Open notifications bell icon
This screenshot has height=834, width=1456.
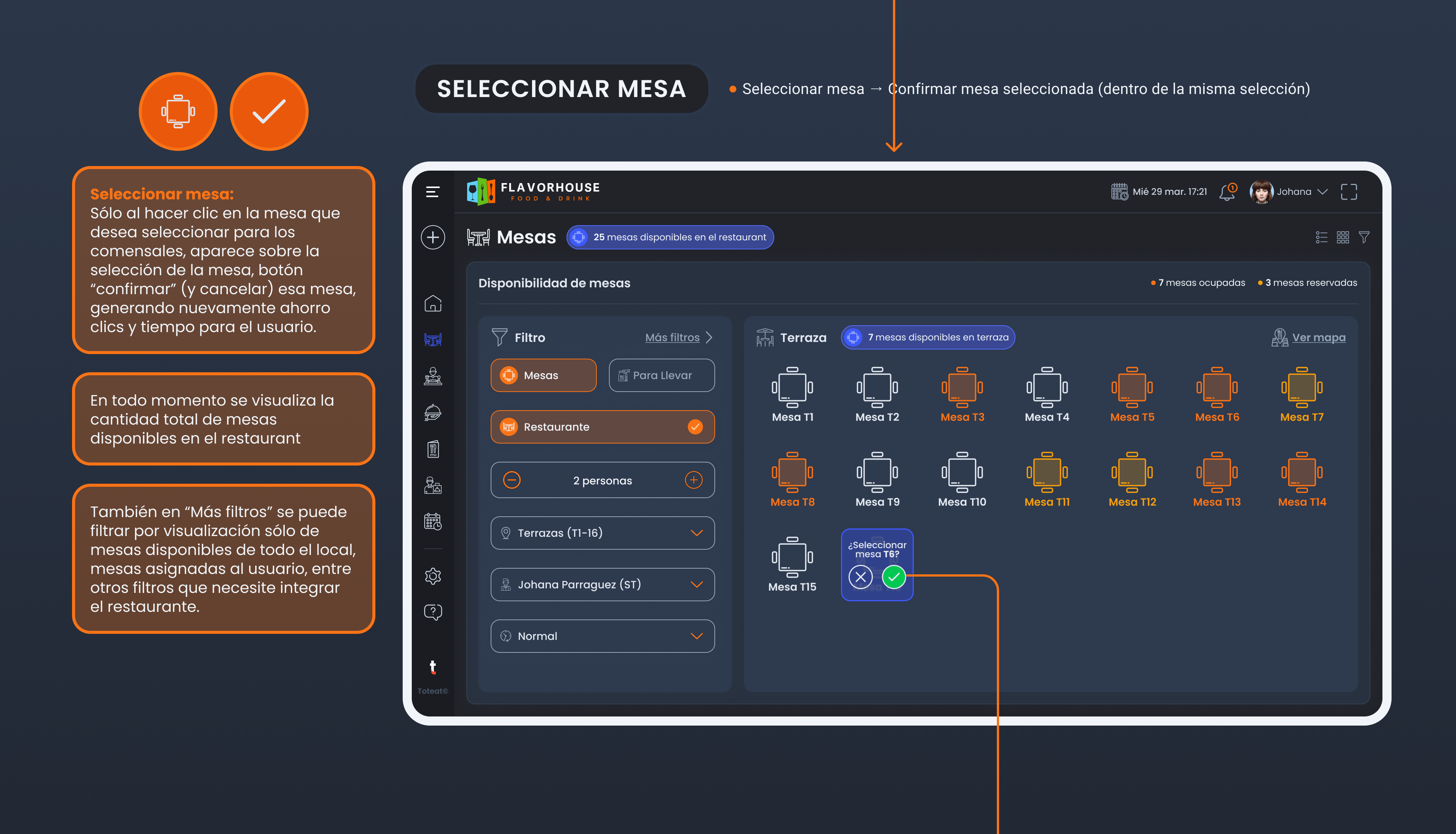[1227, 192]
